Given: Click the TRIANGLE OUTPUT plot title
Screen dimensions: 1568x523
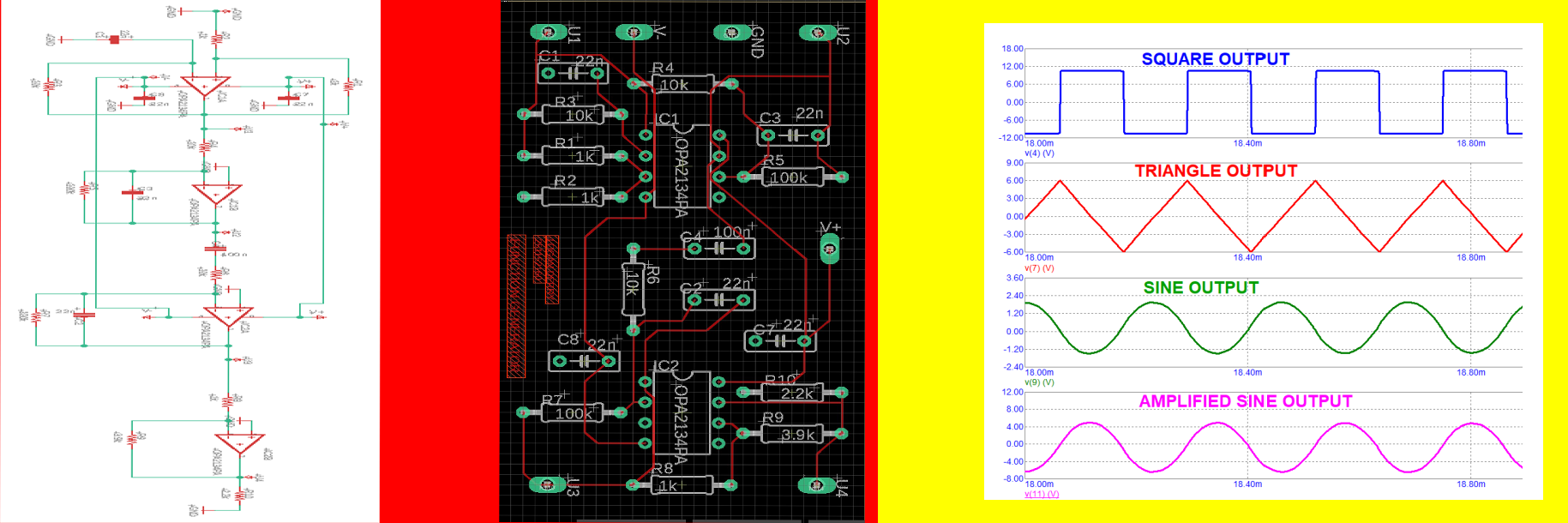Looking at the screenshot, I should [1215, 171].
